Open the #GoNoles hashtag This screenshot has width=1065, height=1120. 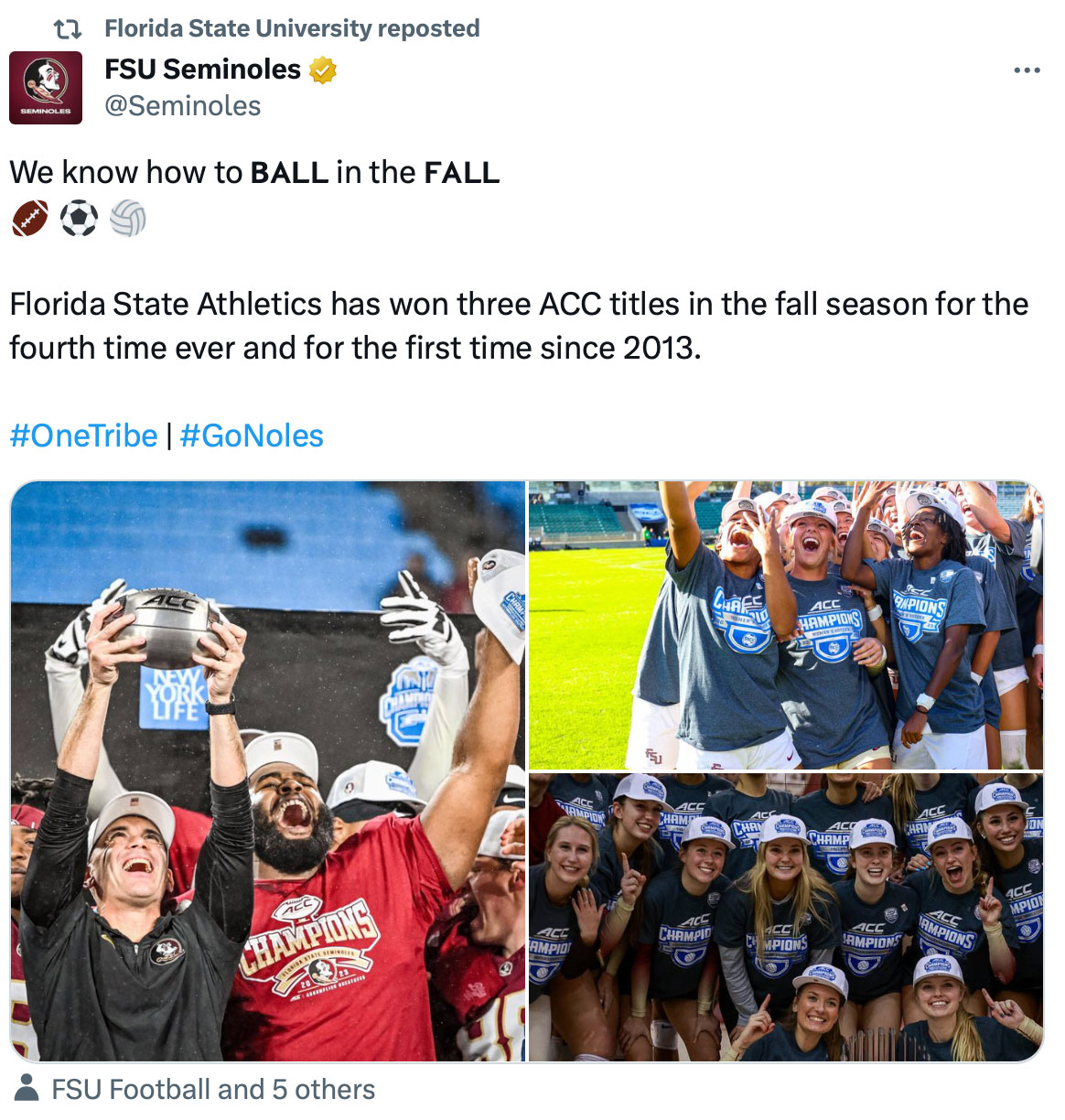[252, 436]
